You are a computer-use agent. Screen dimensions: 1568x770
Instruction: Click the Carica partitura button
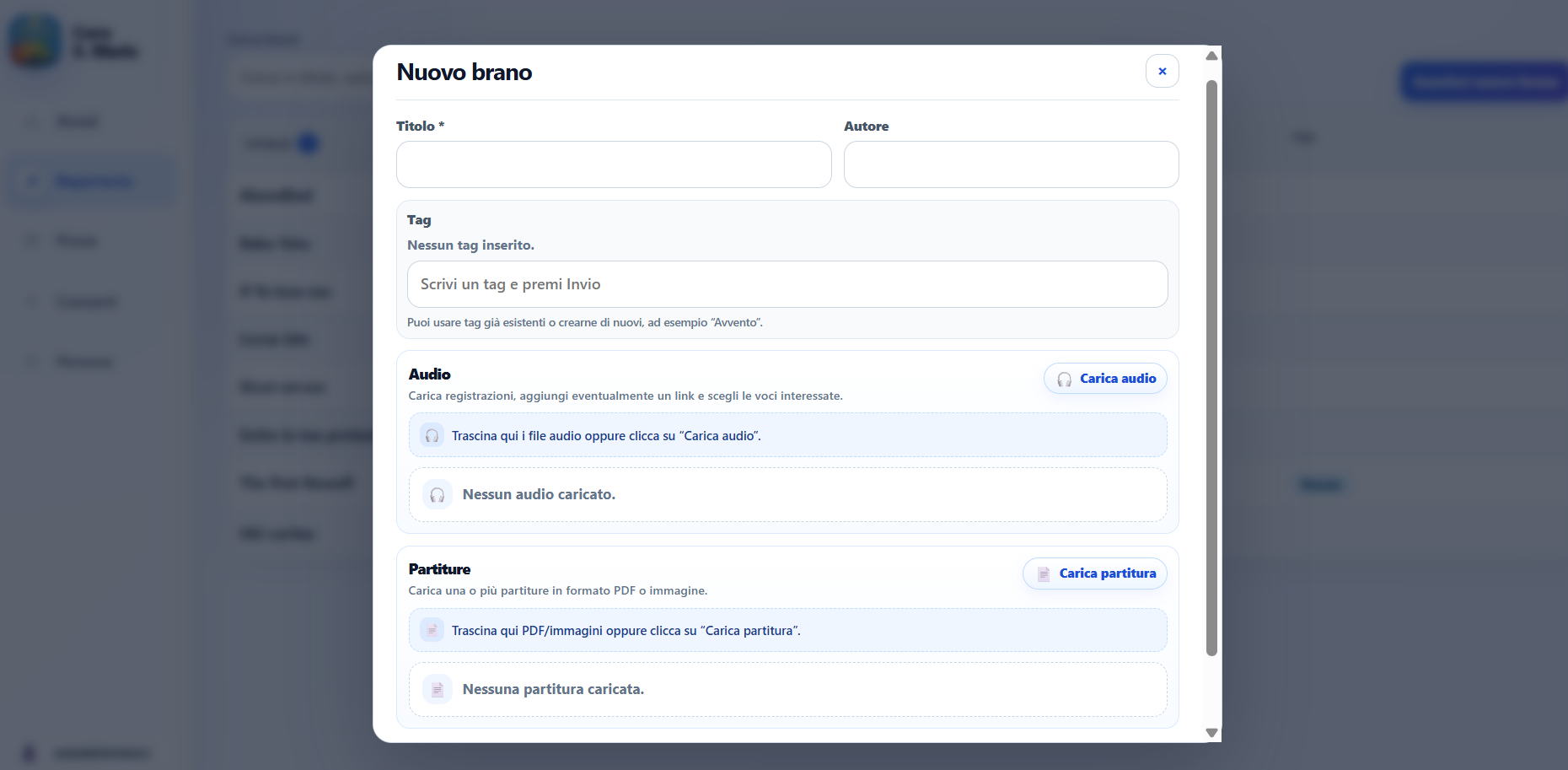[x=1094, y=573]
